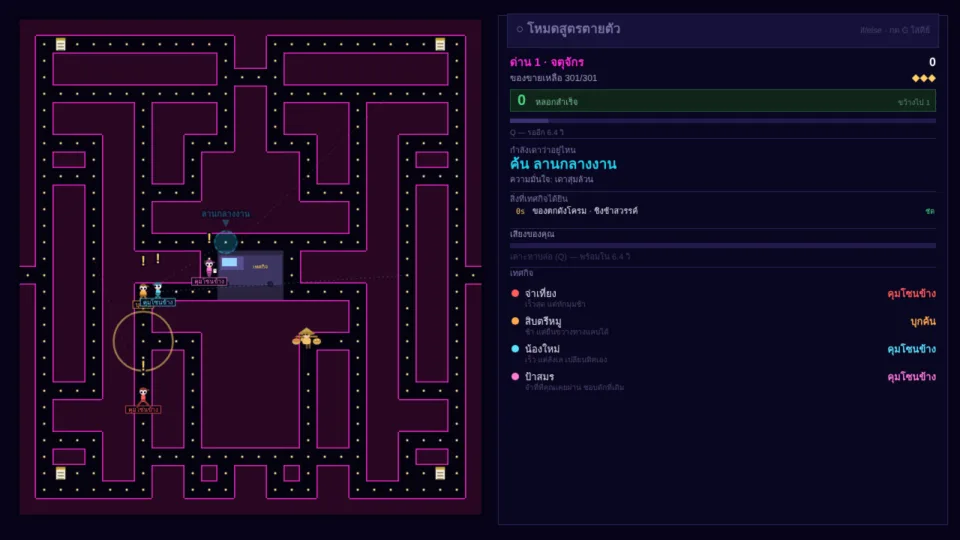Select the ป้าสมร officer row
The width and height of the screenshot is (960, 540).
[x=722, y=381]
